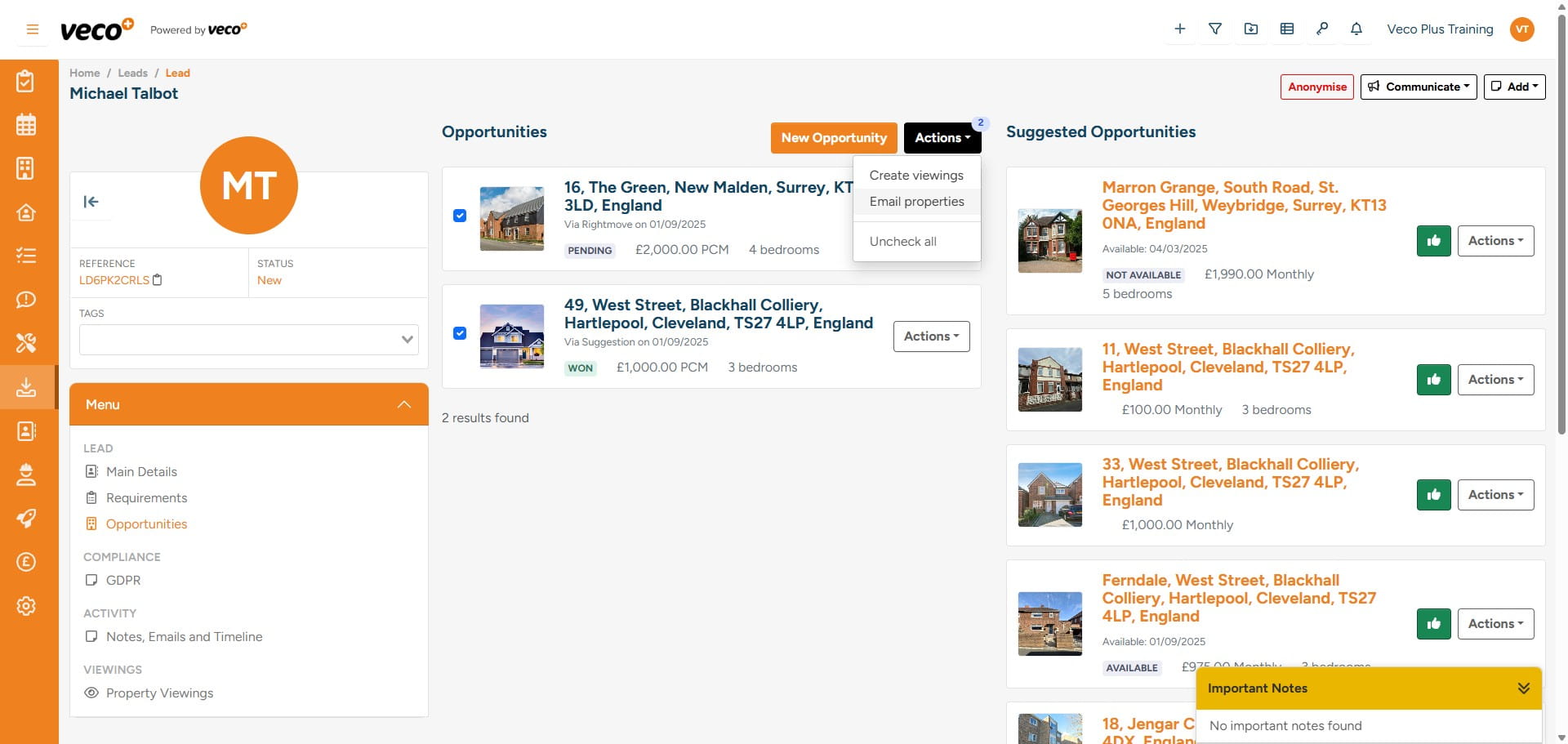The image size is (1568, 744).
Task: Open the Leads breadcrumb link
Action: pyautogui.click(x=132, y=73)
